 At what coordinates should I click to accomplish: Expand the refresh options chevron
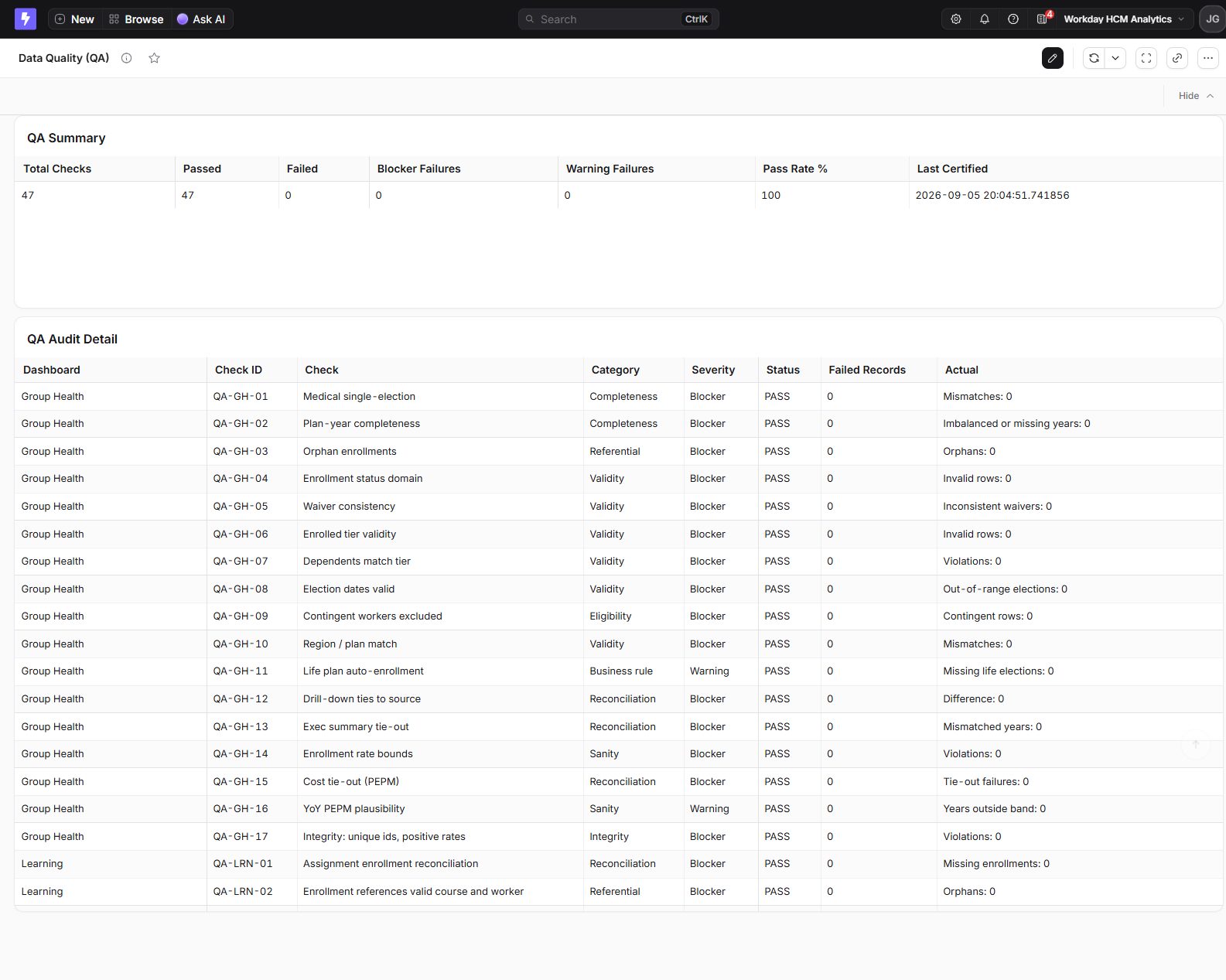click(x=1115, y=58)
